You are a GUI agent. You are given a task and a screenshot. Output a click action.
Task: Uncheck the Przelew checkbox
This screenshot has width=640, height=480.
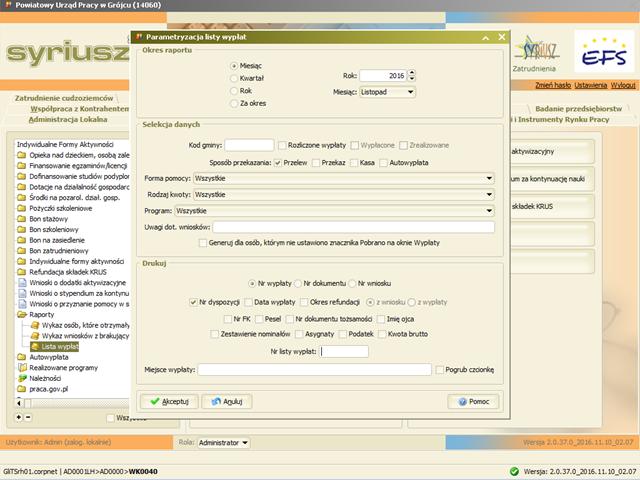pyautogui.click(x=278, y=163)
